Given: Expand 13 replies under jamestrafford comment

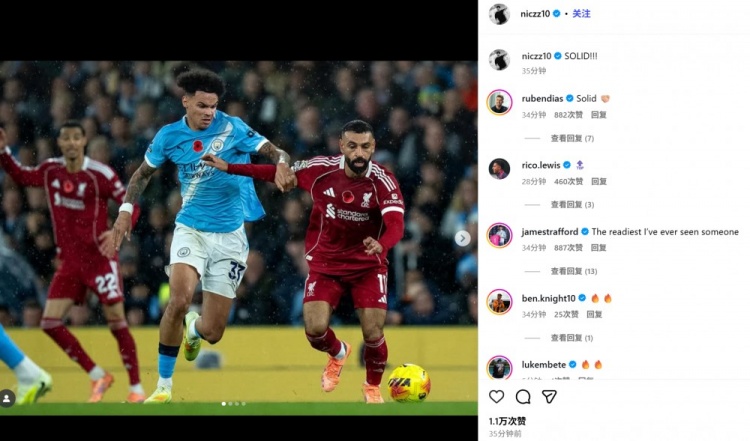Looking at the screenshot, I should [574, 271].
